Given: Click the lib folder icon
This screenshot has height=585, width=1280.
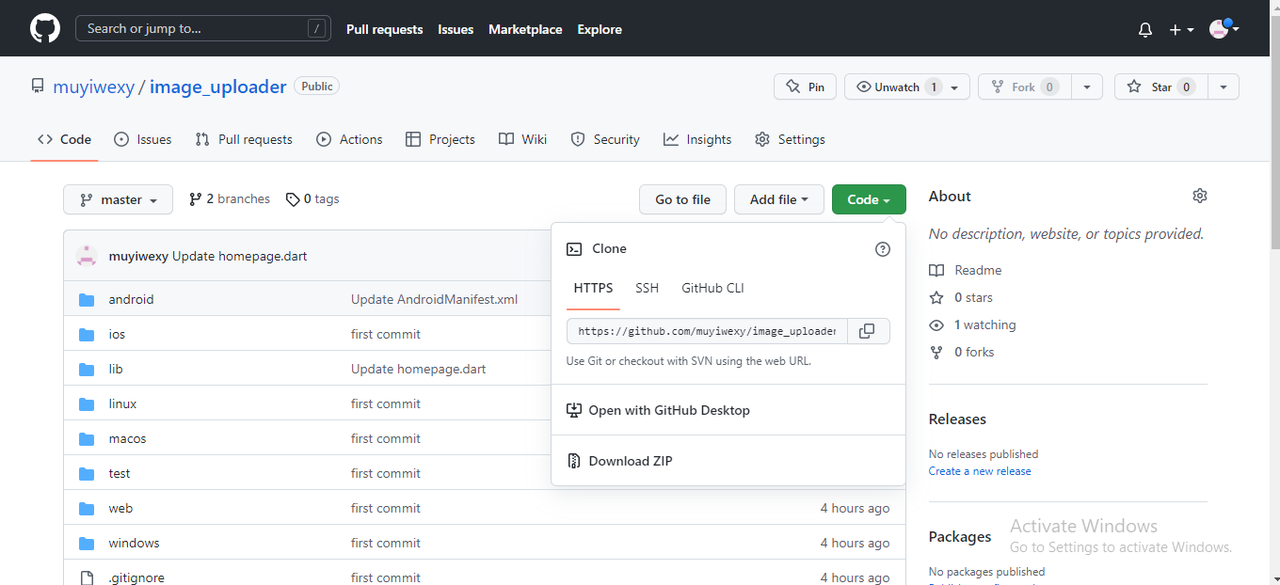Looking at the screenshot, I should (x=87, y=369).
